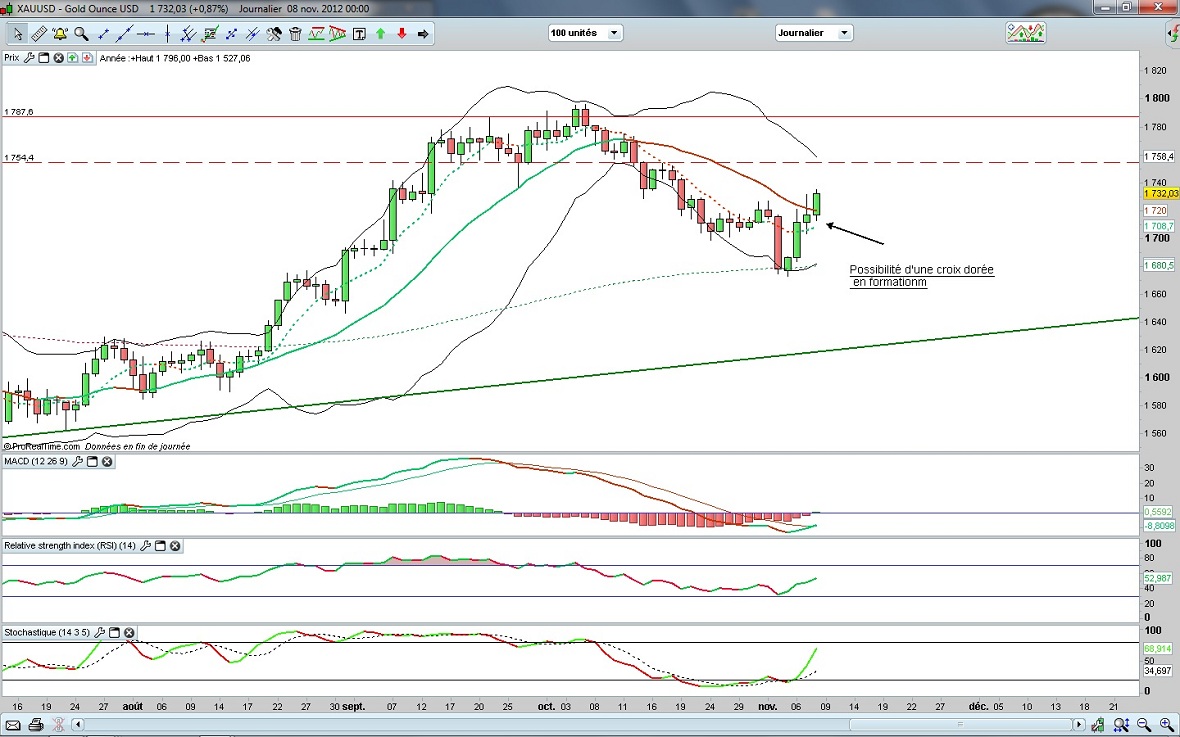This screenshot has height=737, width=1180.
Task: Select the ruler measurement tool
Action: pyautogui.click(x=38, y=34)
